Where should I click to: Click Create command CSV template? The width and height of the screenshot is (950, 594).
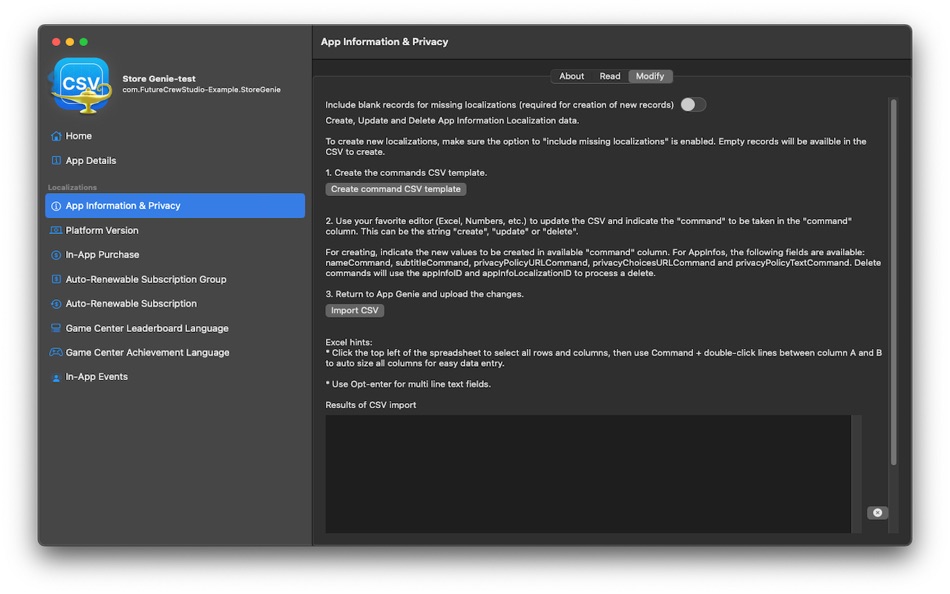[395, 188]
